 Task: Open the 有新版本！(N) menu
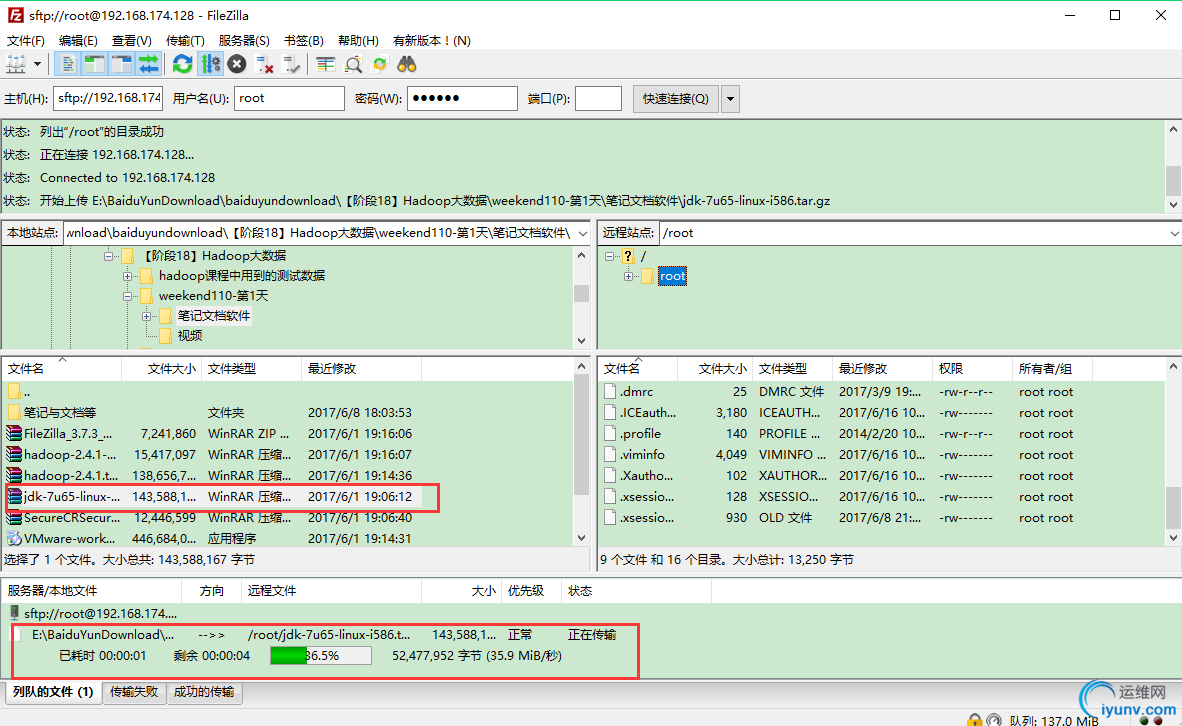pos(432,41)
